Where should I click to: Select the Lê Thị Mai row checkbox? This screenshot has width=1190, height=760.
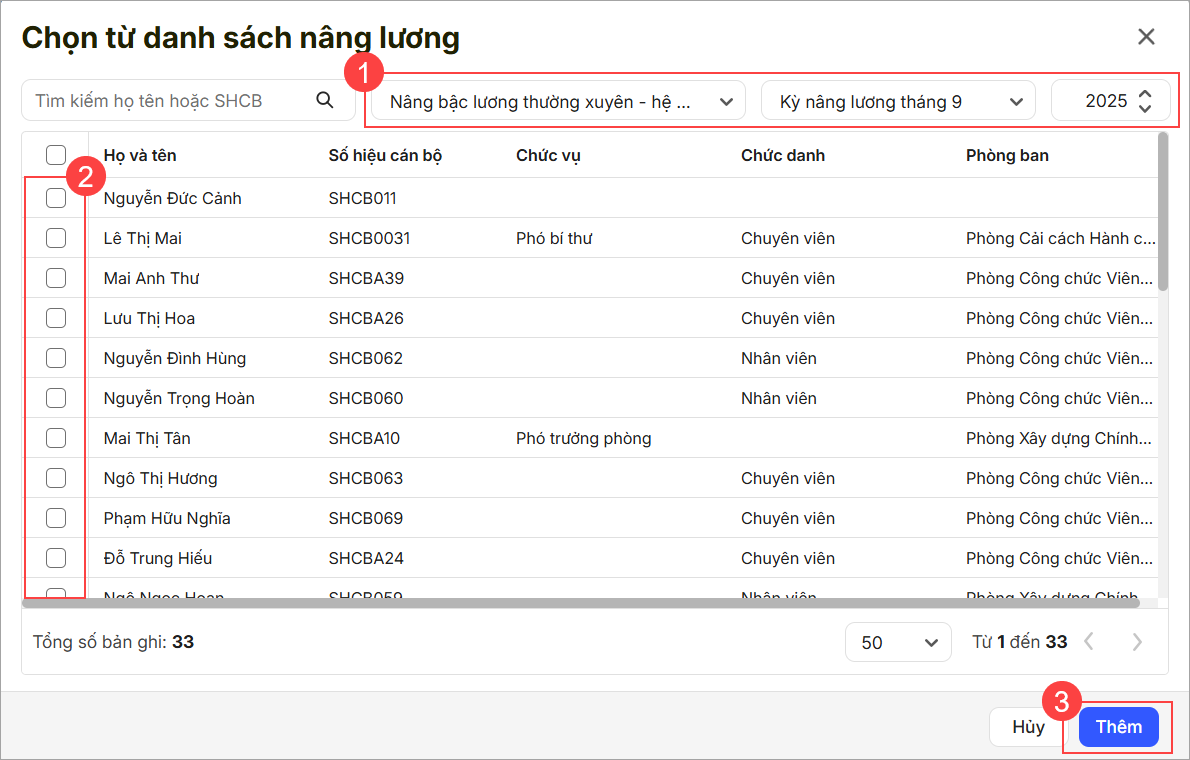(x=56, y=238)
